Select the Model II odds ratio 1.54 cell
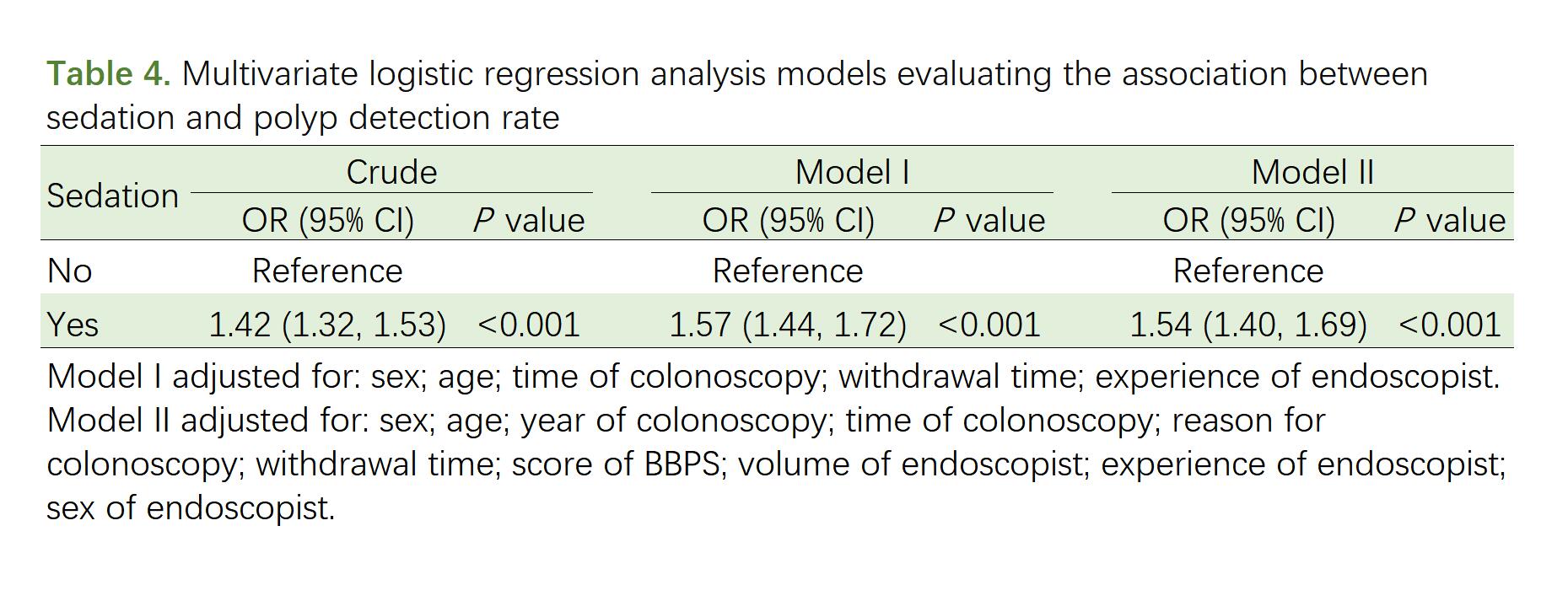The height and width of the screenshot is (601, 1568). [1247, 325]
